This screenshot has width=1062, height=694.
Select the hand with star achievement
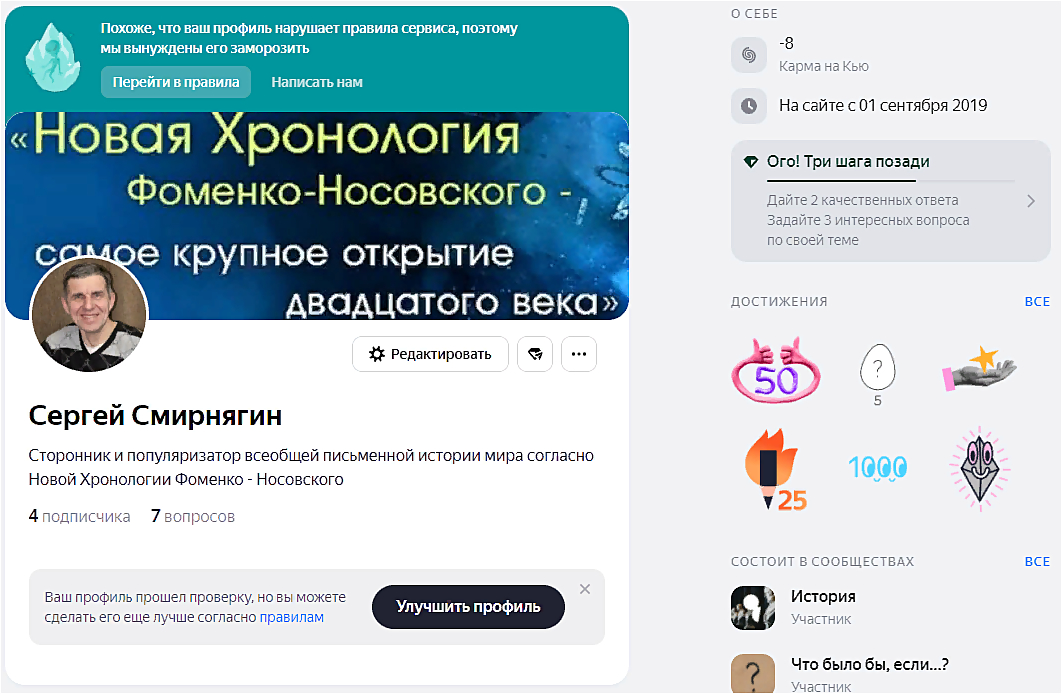(979, 370)
